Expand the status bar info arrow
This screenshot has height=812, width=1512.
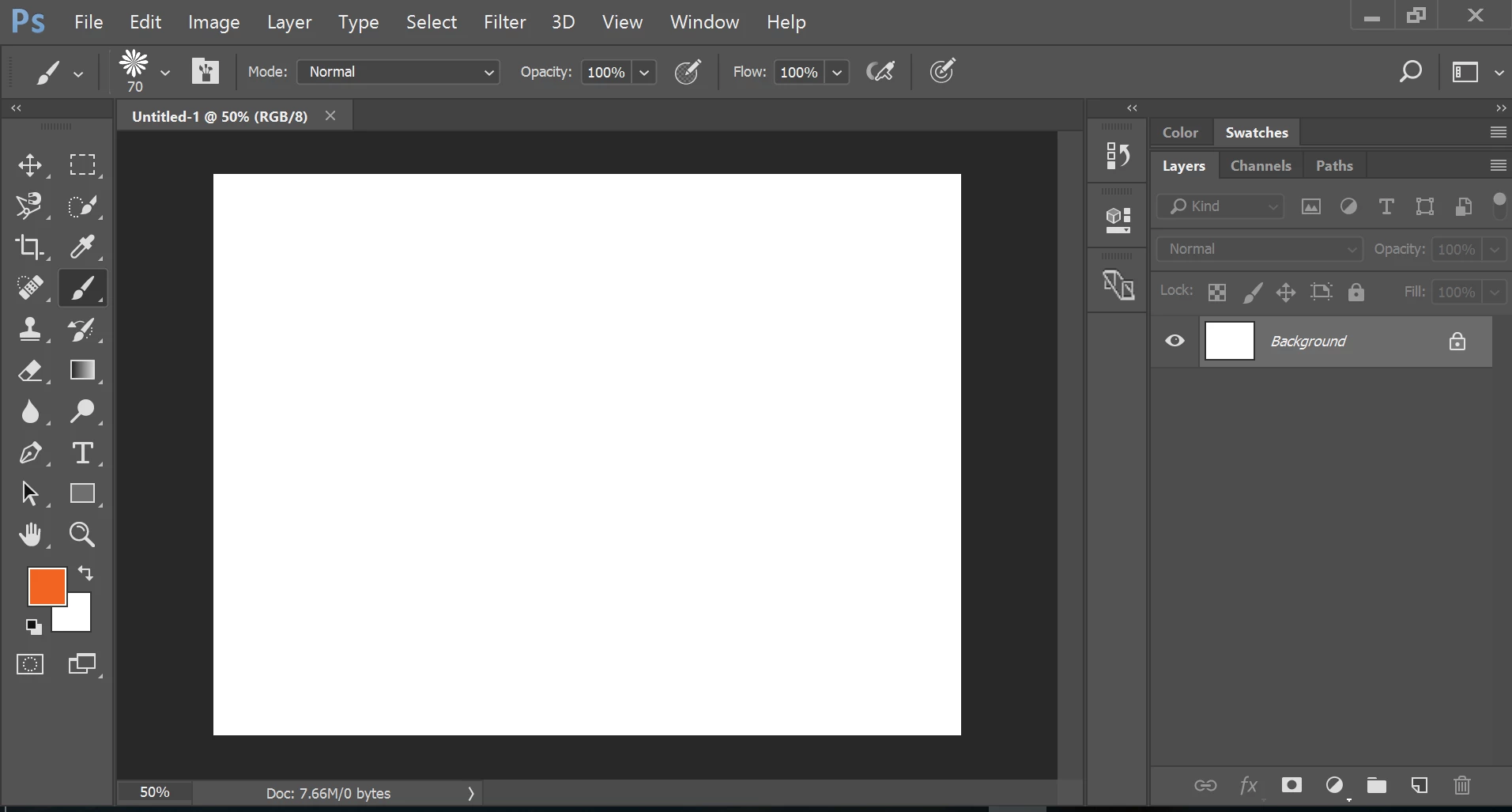coord(471,793)
